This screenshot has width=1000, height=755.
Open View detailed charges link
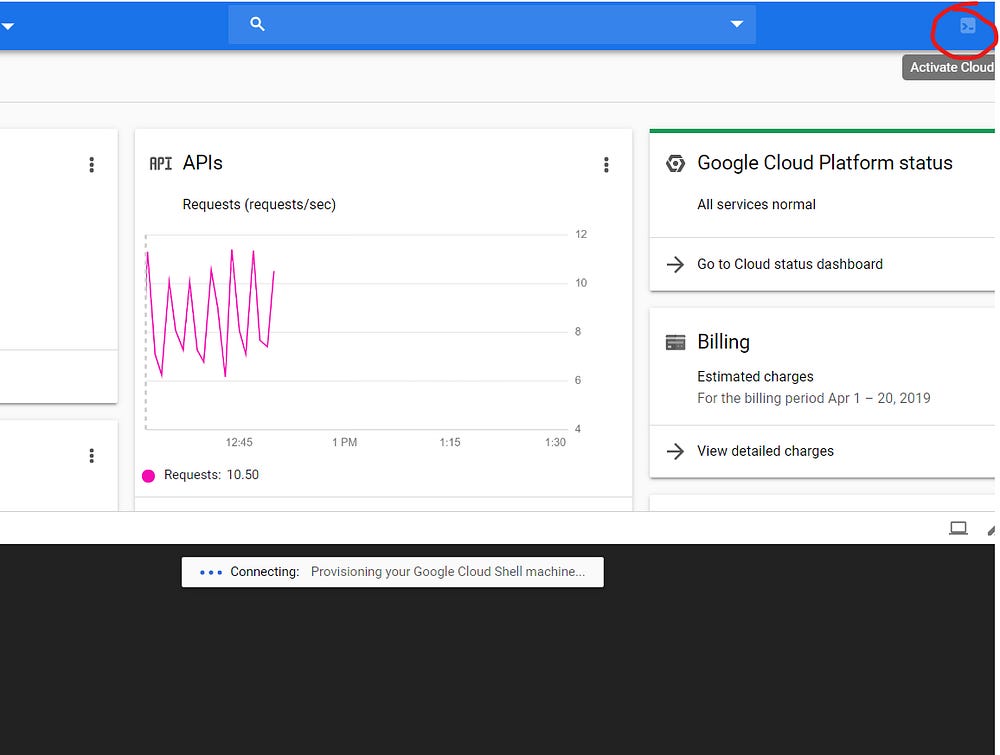[765, 451]
